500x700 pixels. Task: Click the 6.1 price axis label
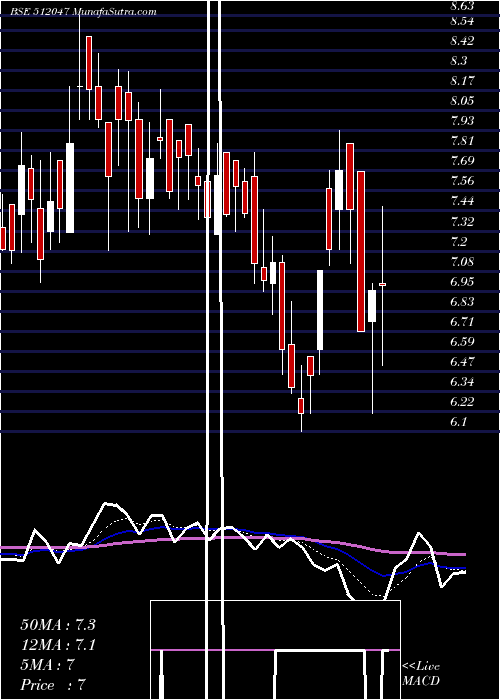458,421
